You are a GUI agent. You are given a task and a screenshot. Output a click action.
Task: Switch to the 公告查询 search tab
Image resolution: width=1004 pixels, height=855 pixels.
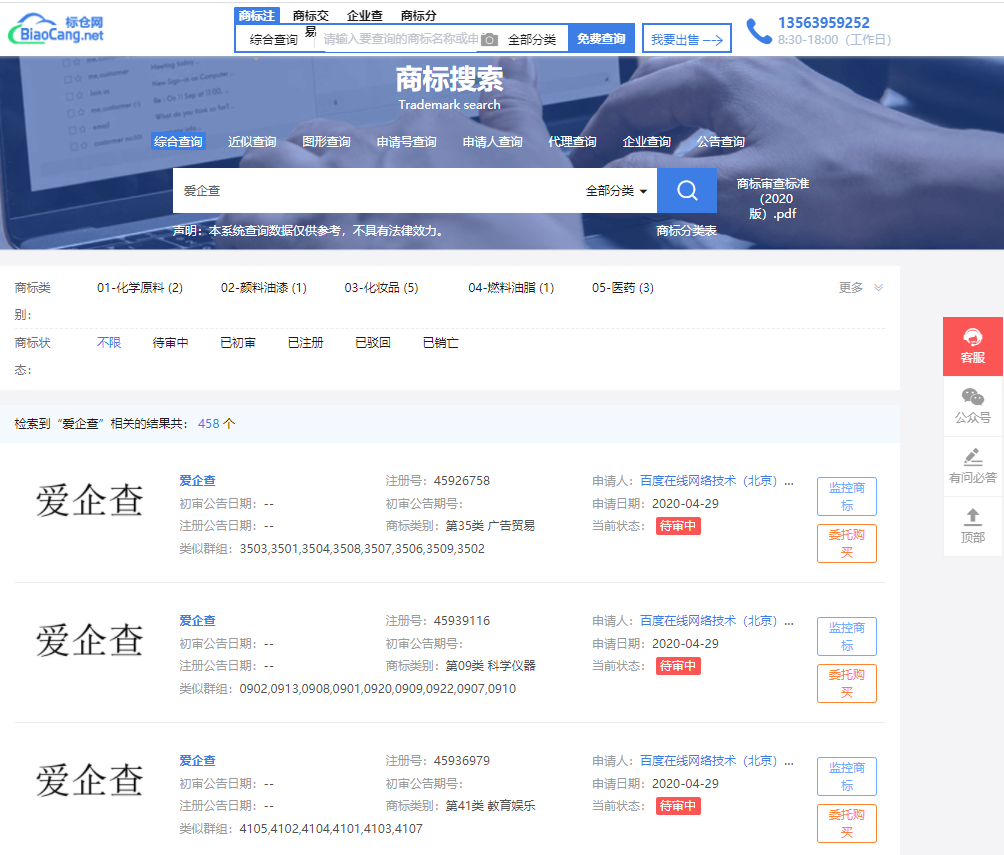tap(721, 142)
